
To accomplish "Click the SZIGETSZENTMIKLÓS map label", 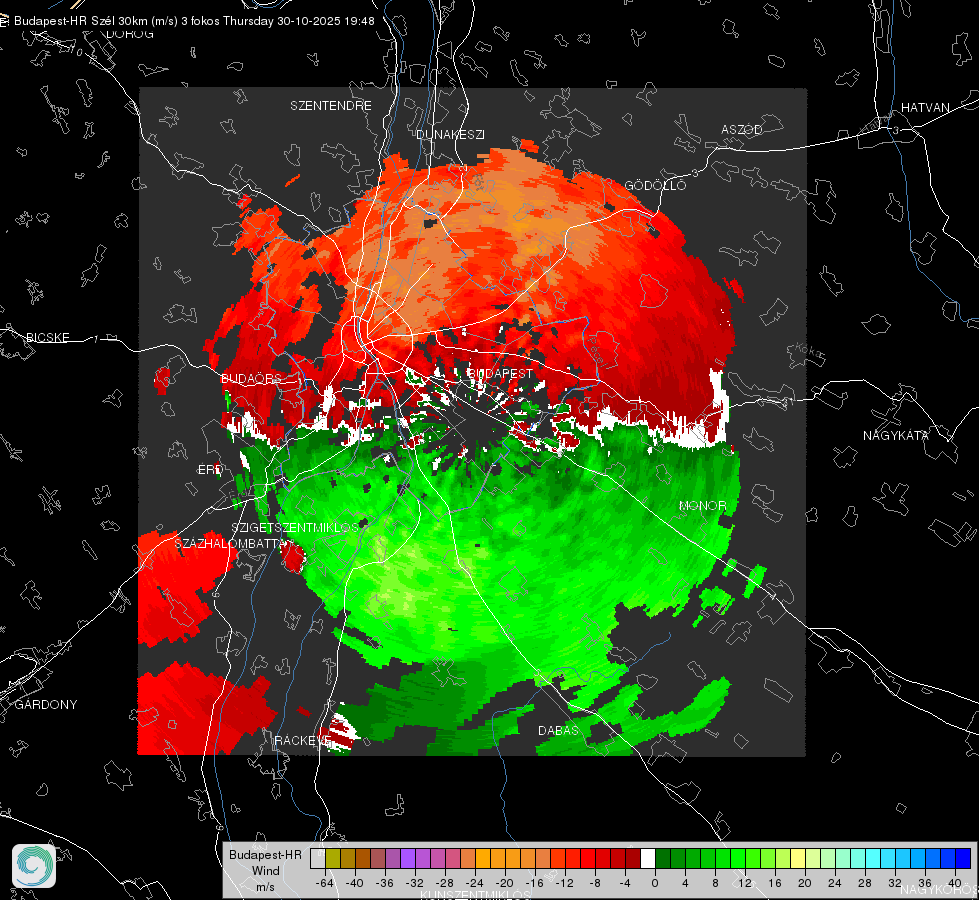I will pos(295,527).
